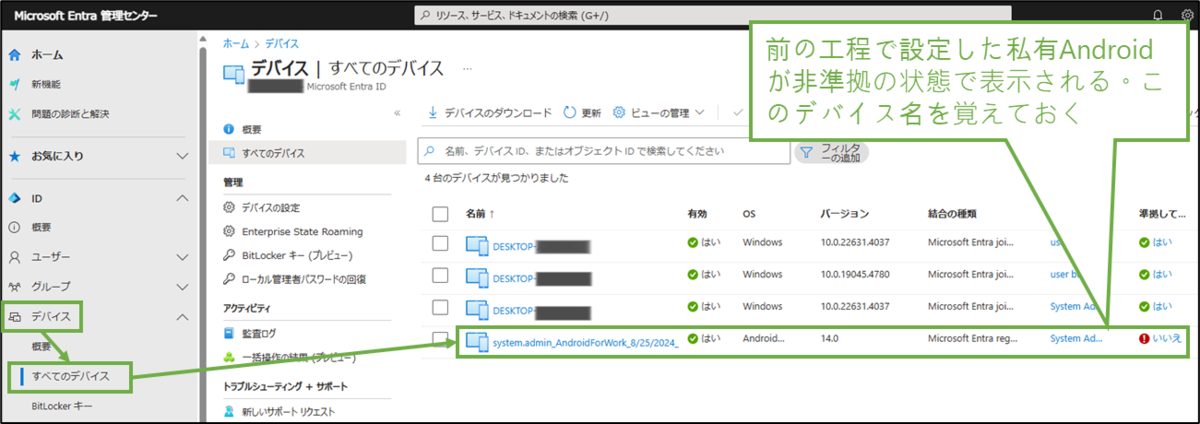
Task: Click the 有効 column header
Action: [697, 214]
